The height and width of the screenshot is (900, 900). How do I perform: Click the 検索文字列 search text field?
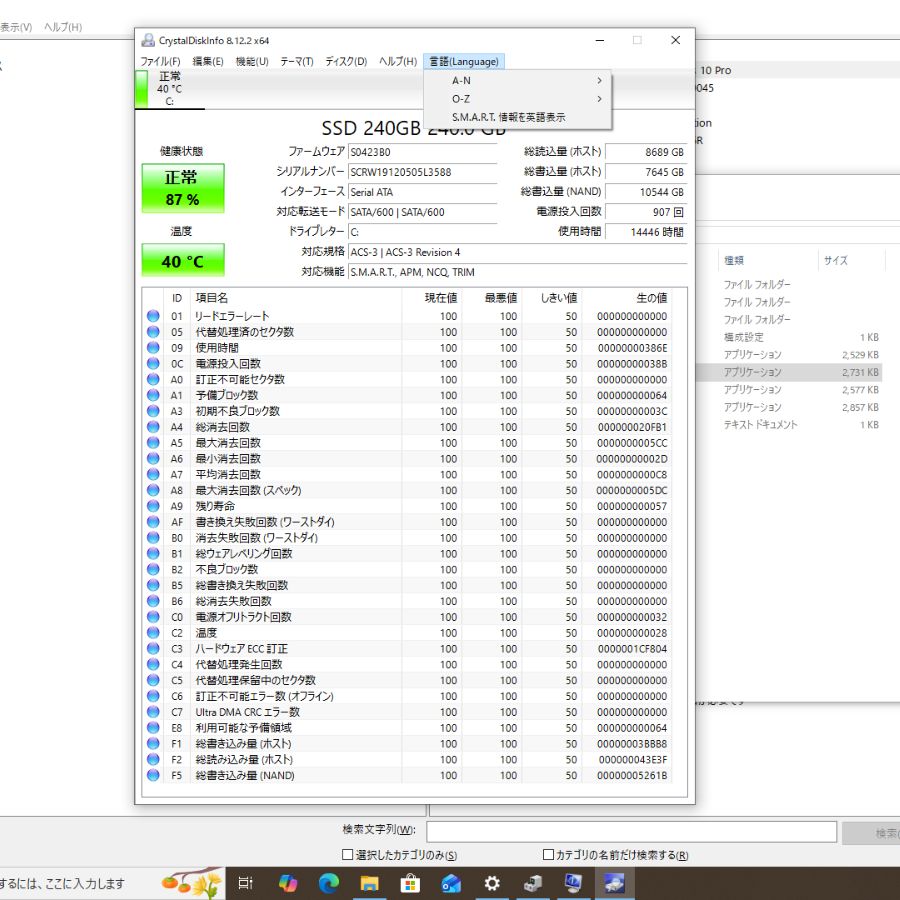point(631,832)
